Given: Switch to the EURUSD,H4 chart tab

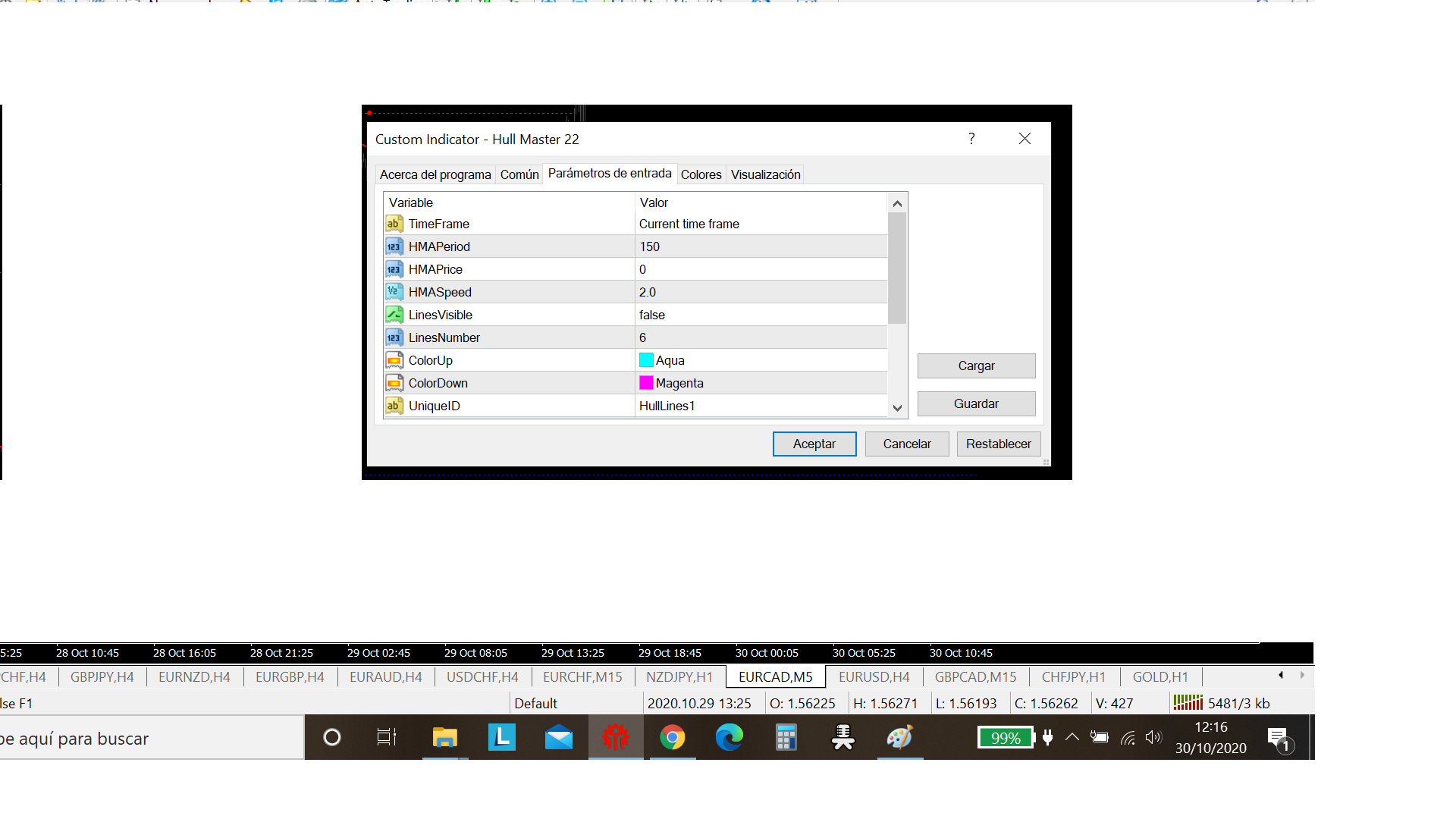Looking at the screenshot, I should pyautogui.click(x=874, y=676).
